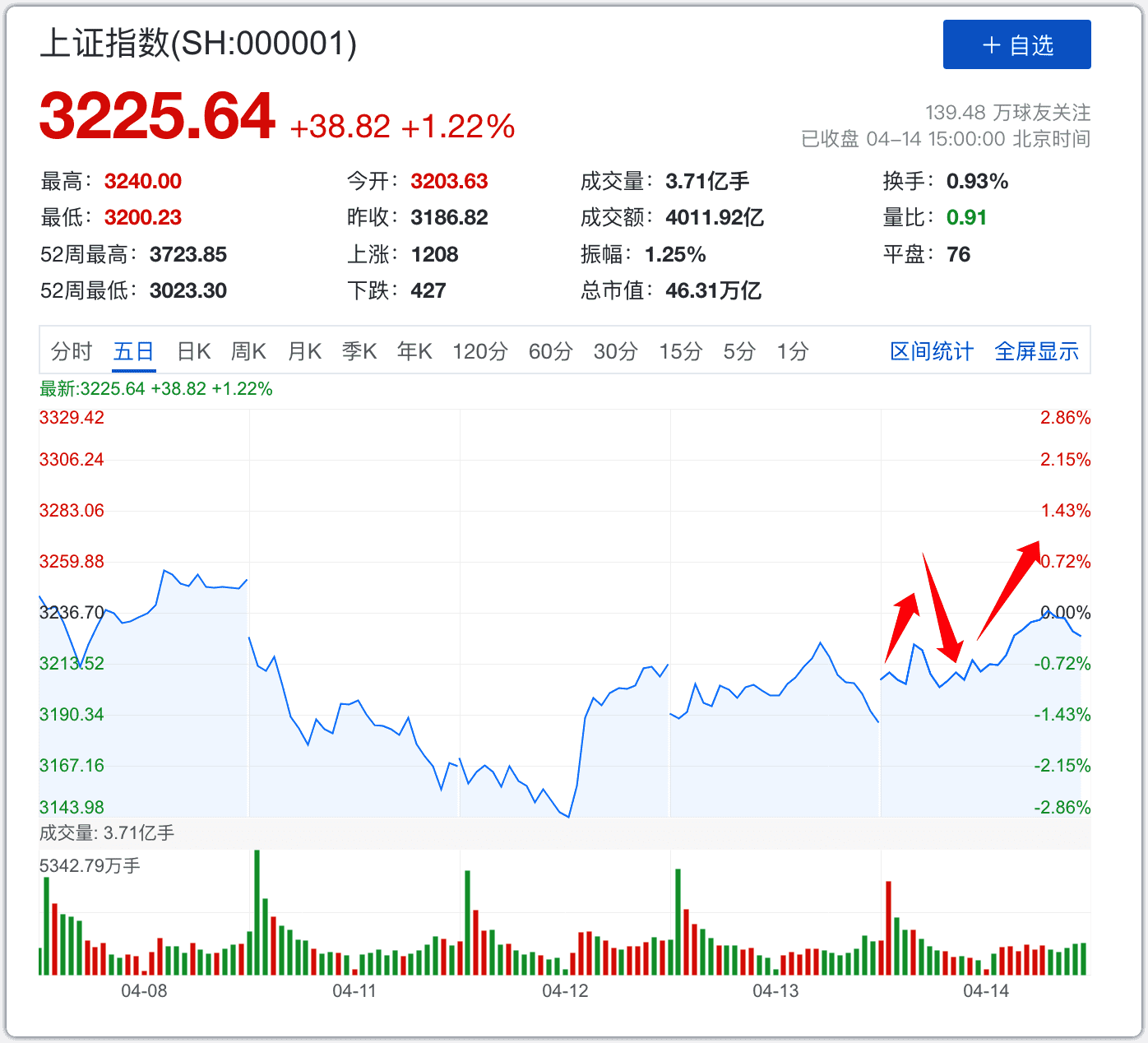Click the 振幅 value 1.25%
Screen dimensions: 1148x1043
(675, 254)
